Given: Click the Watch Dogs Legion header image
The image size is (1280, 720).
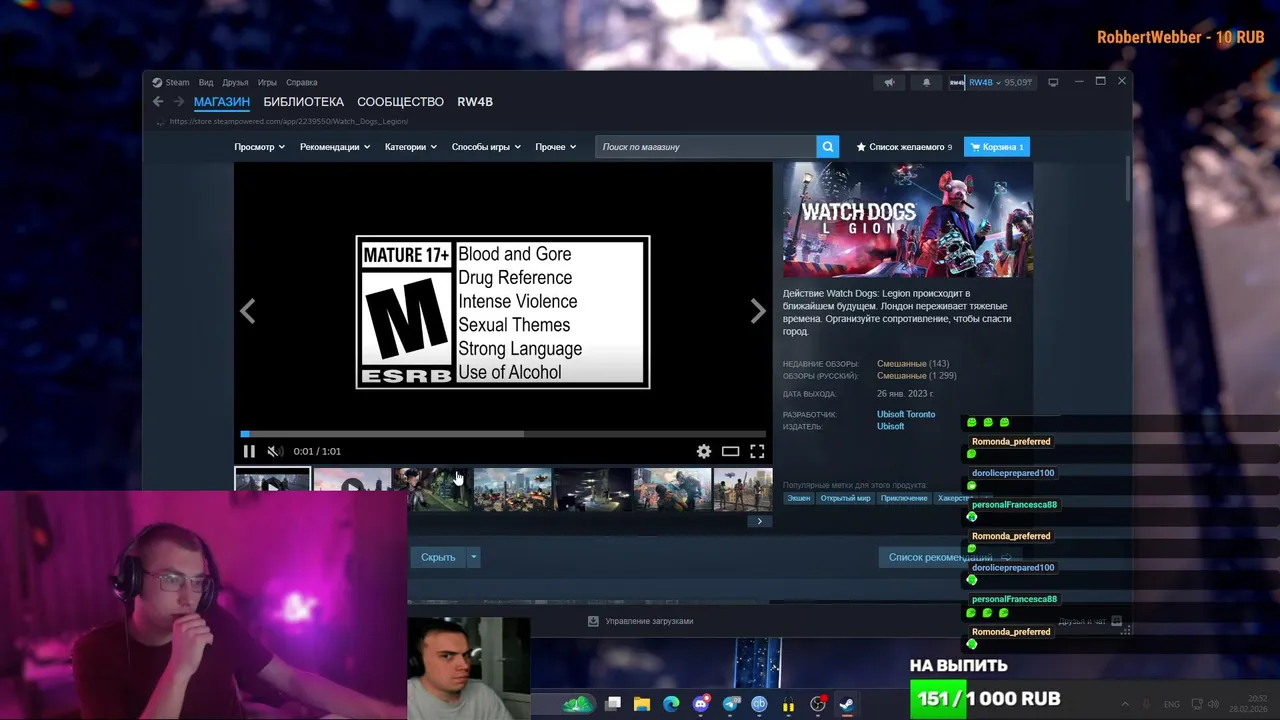Looking at the screenshot, I should pyautogui.click(x=908, y=220).
